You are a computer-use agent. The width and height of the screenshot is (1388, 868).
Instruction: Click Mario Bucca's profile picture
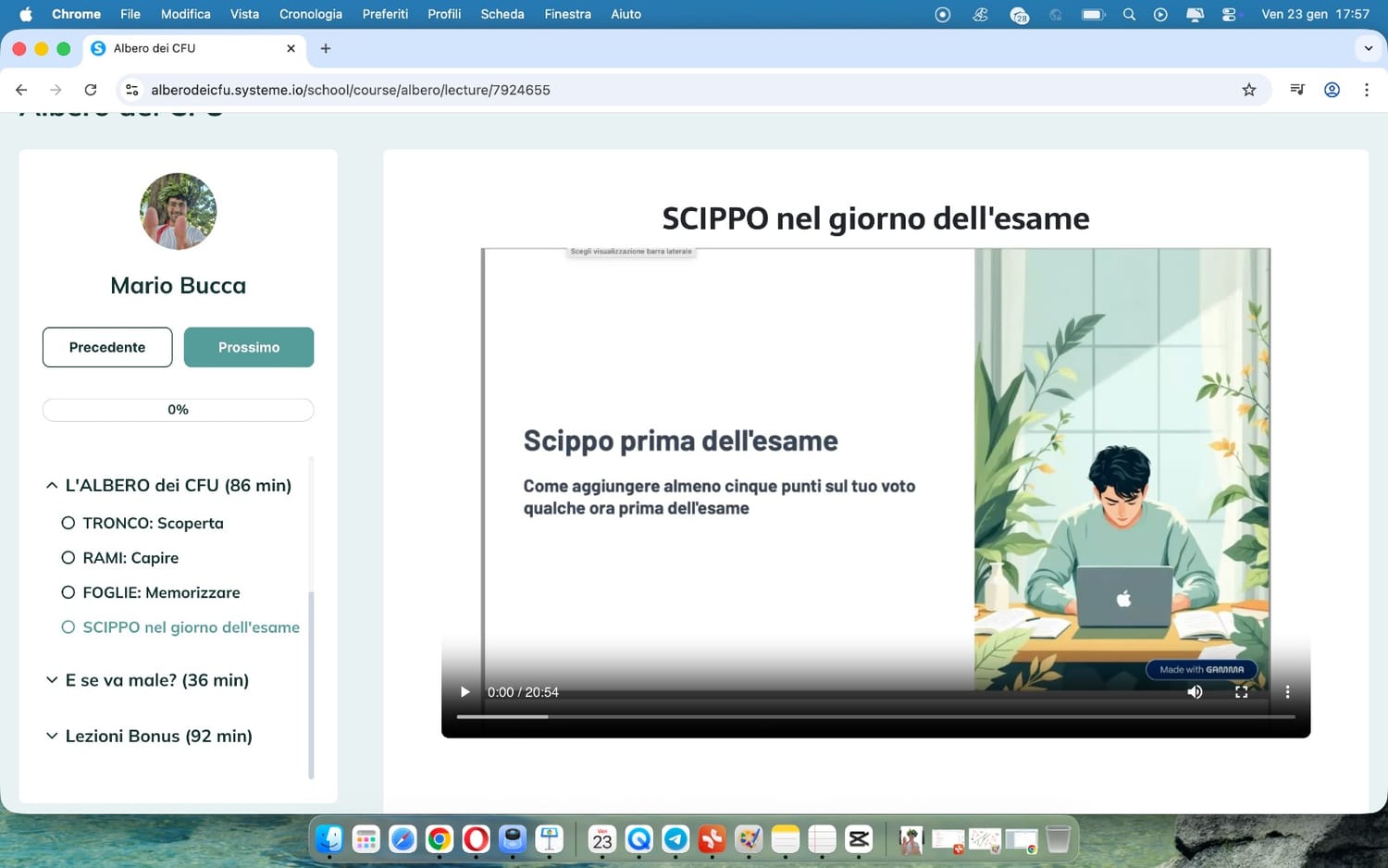pyautogui.click(x=179, y=211)
